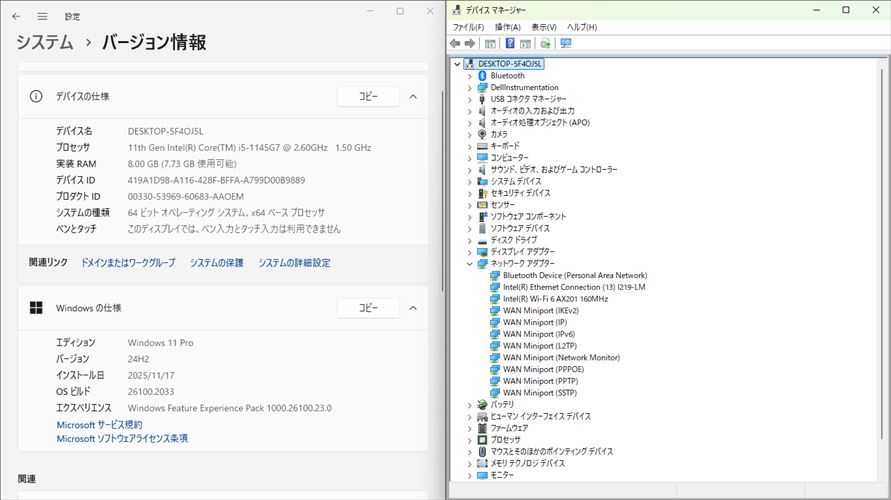This screenshot has height=500, width=891.
Task: Expand the バッテリ category
Action: [469, 405]
